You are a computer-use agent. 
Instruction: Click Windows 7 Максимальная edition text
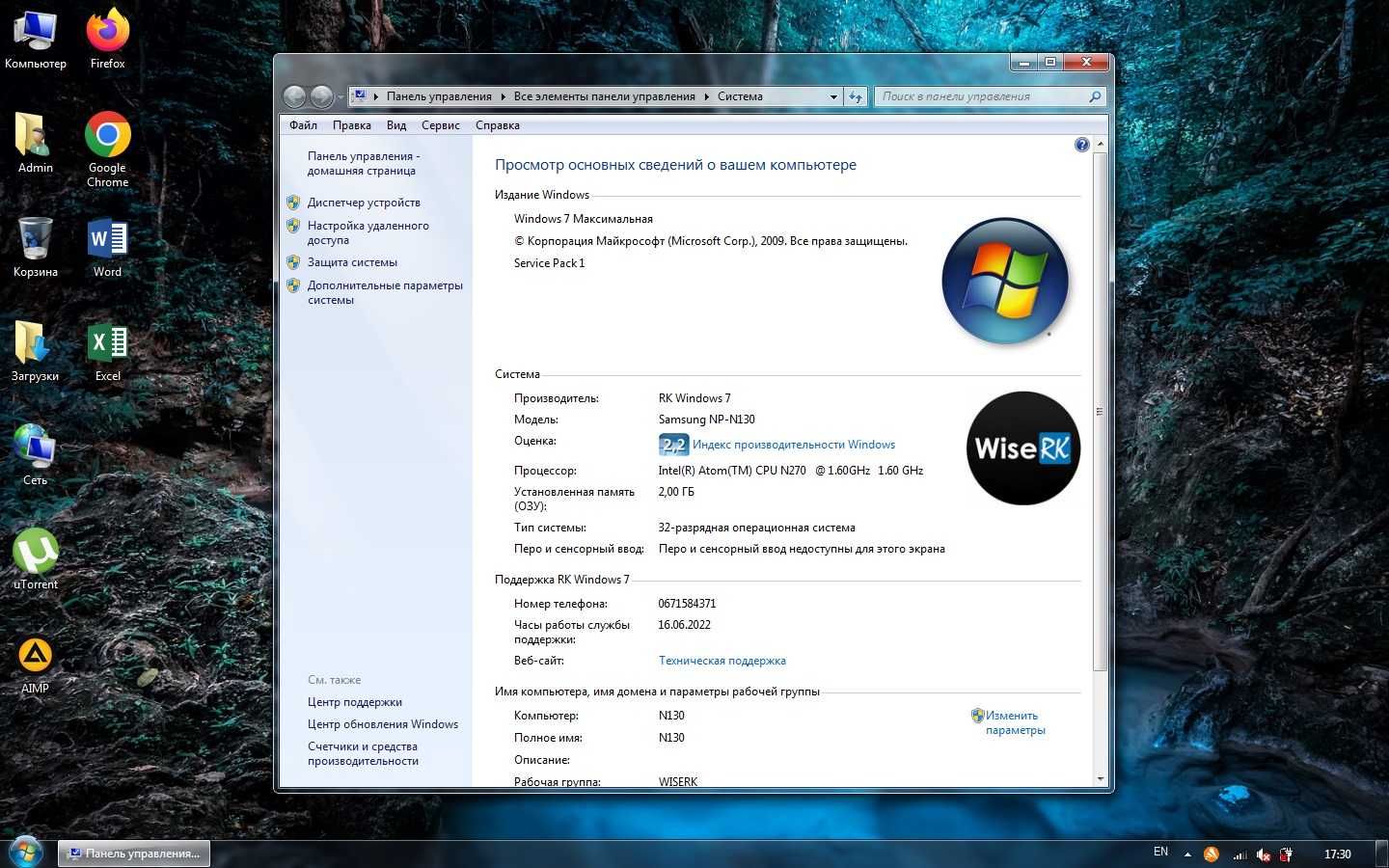coord(584,219)
